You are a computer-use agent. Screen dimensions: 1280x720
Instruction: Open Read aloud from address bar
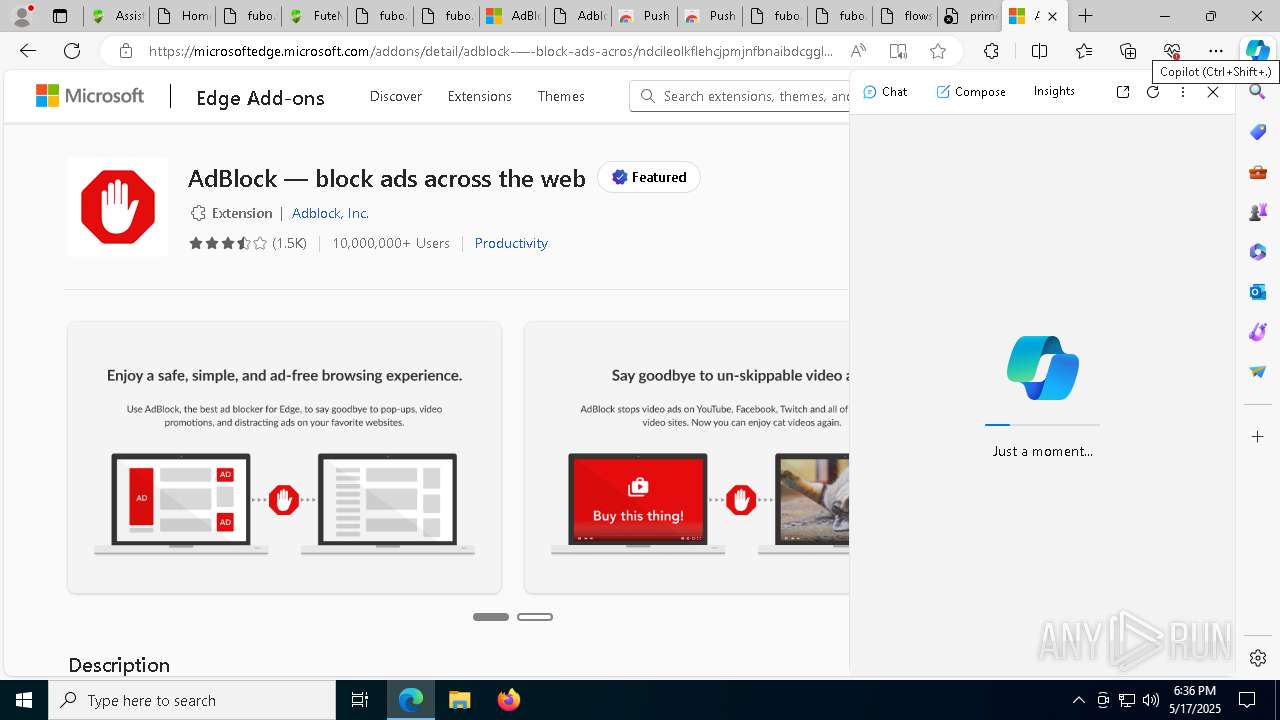(858, 51)
